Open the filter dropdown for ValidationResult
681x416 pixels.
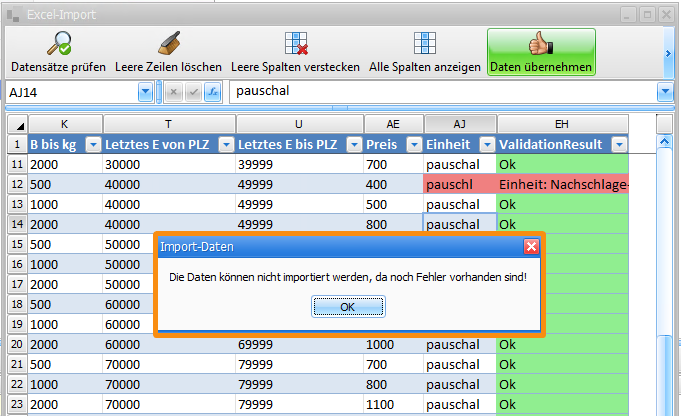click(x=619, y=144)
